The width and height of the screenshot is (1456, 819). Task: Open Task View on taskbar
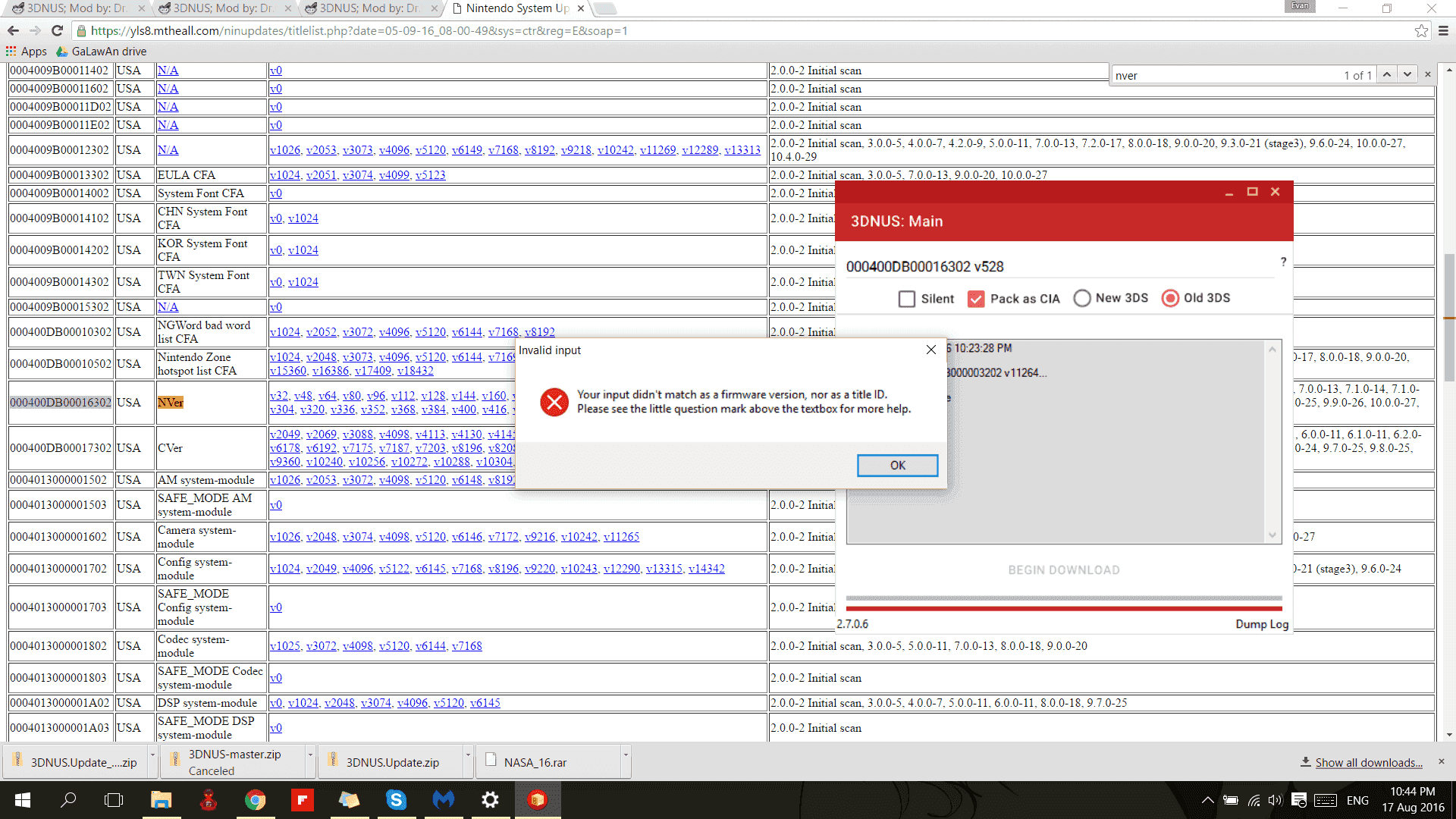point(114,800)
